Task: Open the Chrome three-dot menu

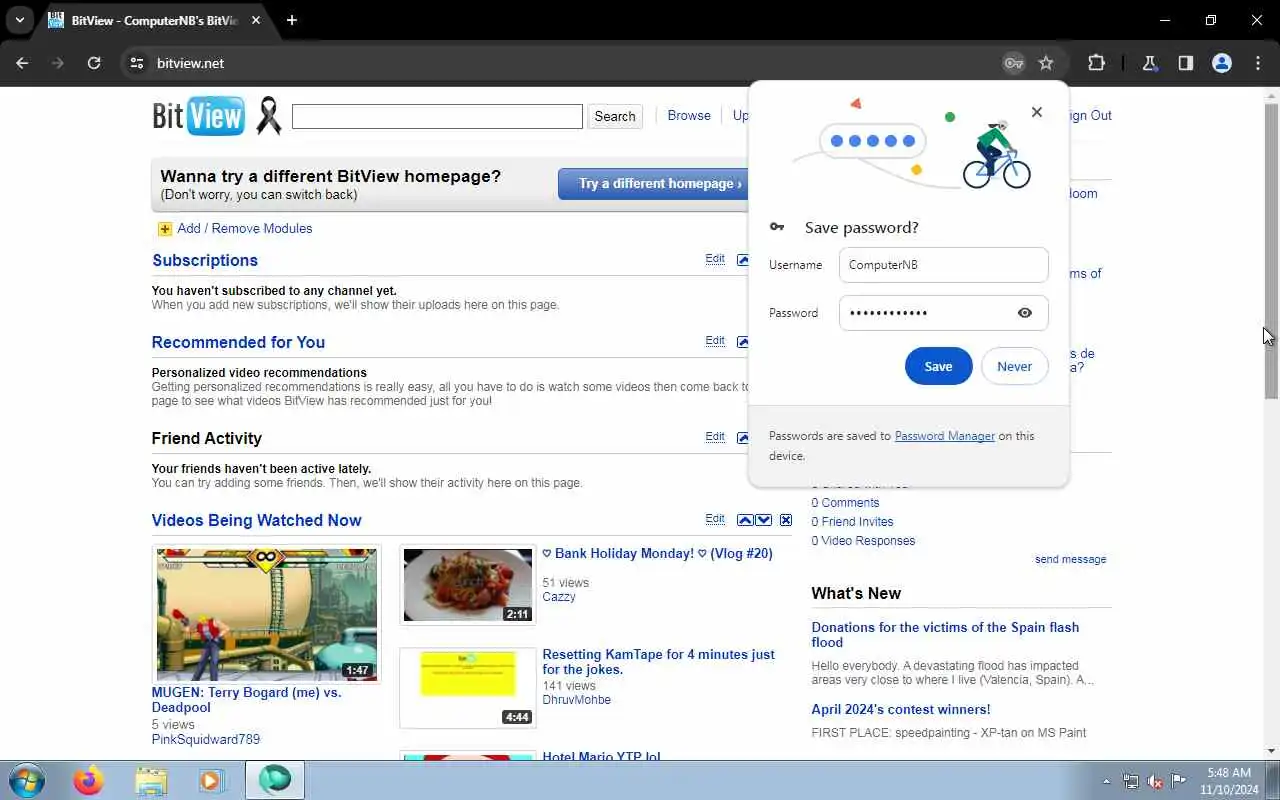Action: point(1258,63)
